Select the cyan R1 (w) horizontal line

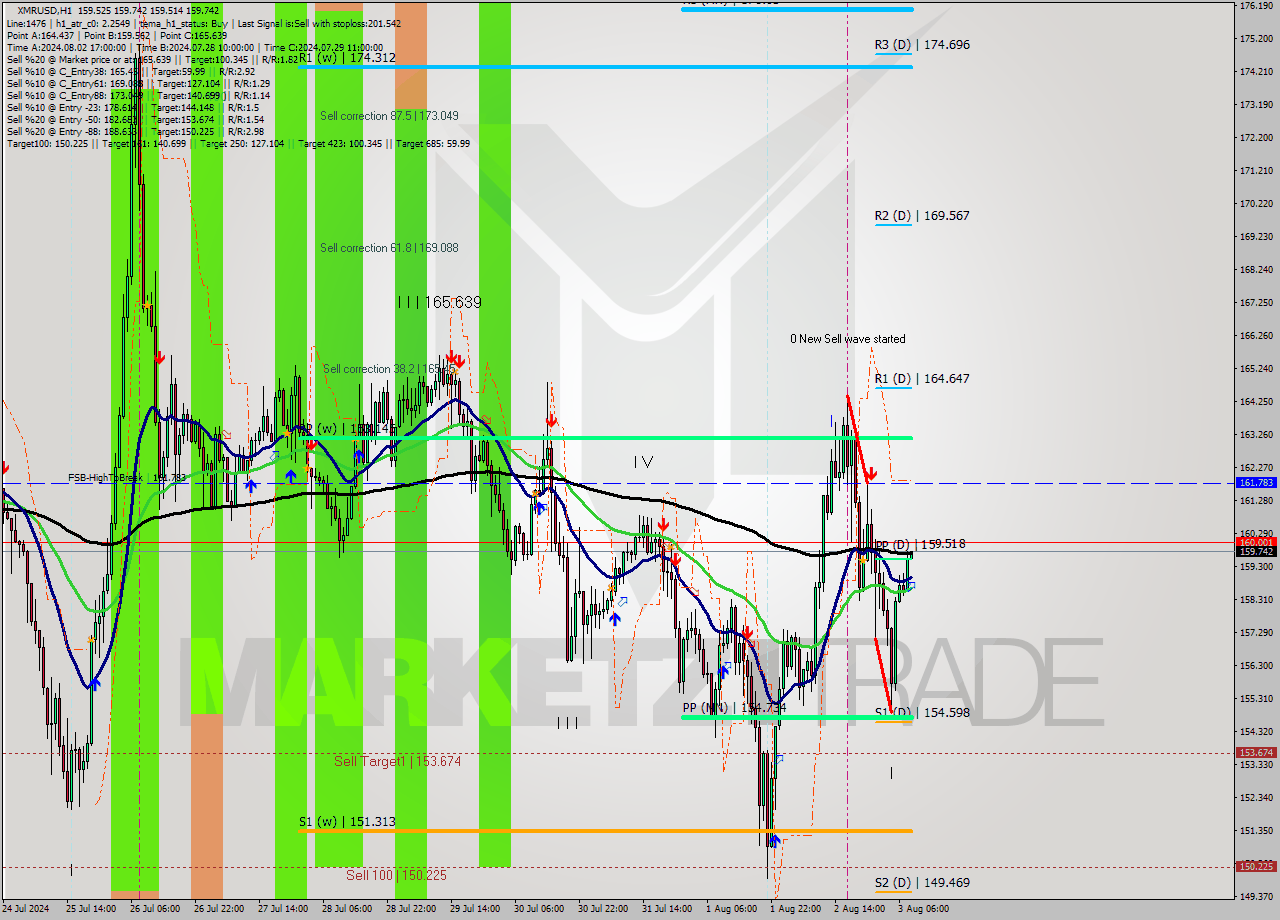coord(605,67)
